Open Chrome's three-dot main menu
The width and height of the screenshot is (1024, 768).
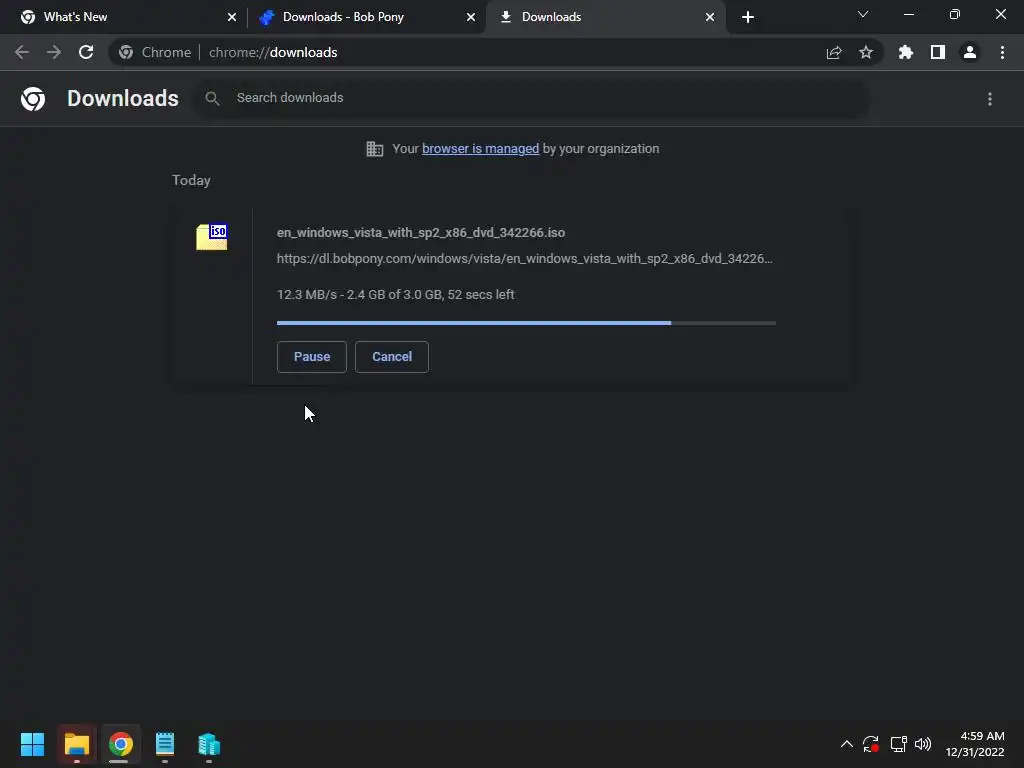(x=1002, y=52)
